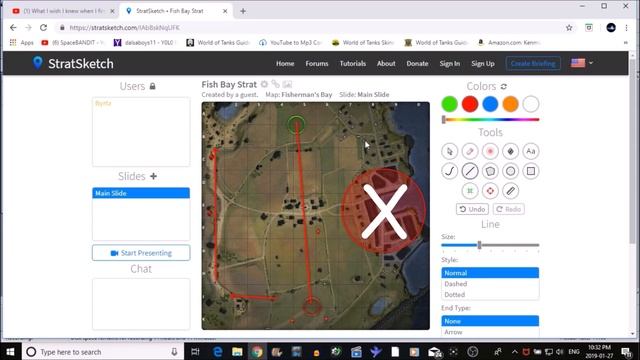Open the World of Tanks Skins bookmark
This screenshot has width=640, height=360.
[x=363, y=42]
